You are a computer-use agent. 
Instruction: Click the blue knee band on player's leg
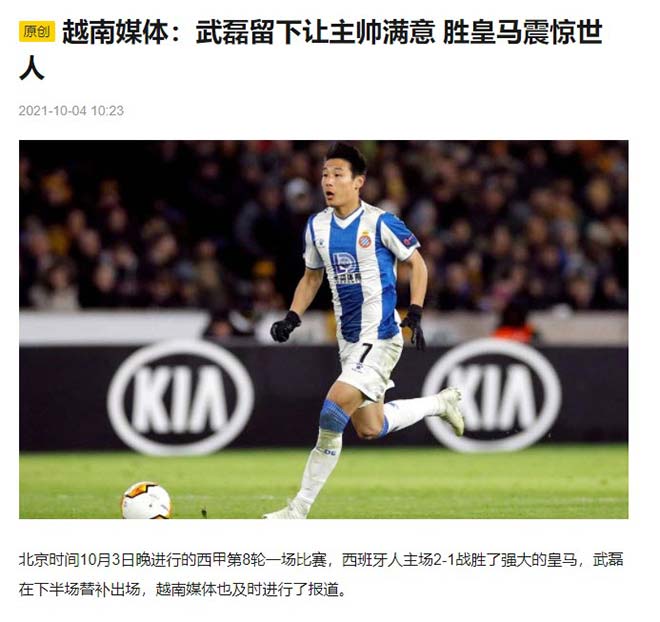[x=334, y=416]
